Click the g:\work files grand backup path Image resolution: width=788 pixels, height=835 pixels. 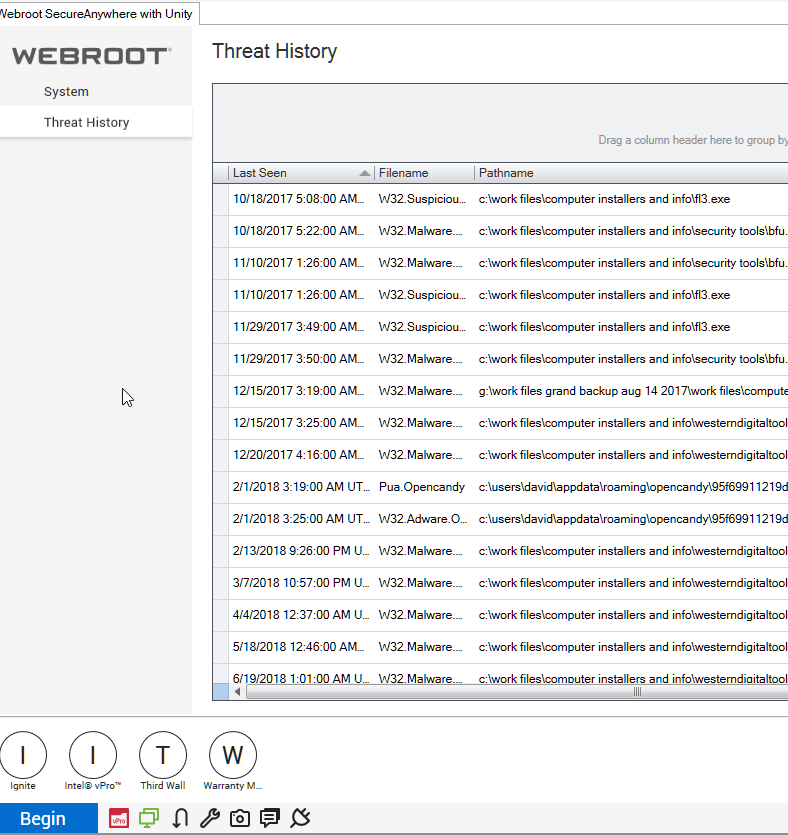click(633, 391)
